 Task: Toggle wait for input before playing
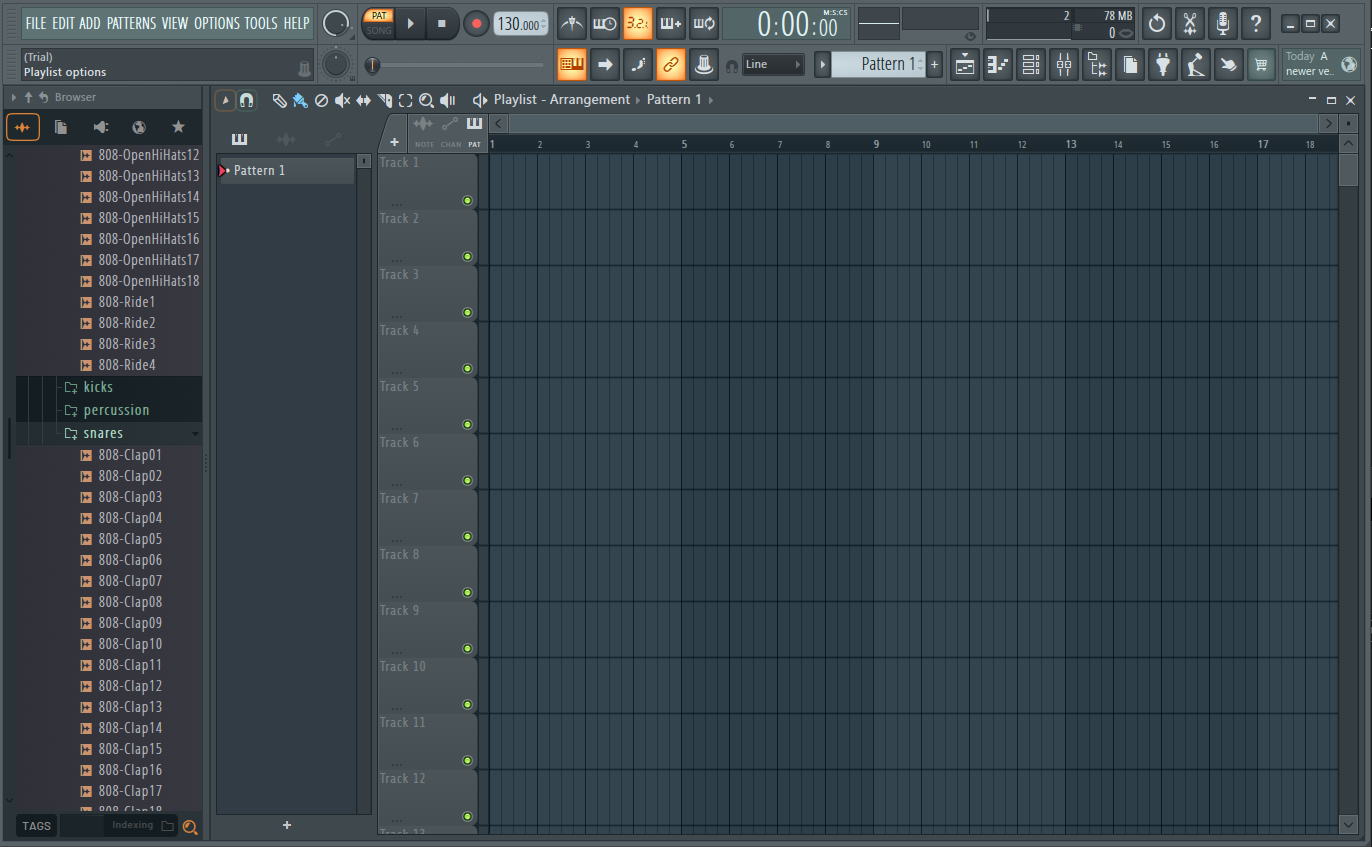tap(605, 23)
